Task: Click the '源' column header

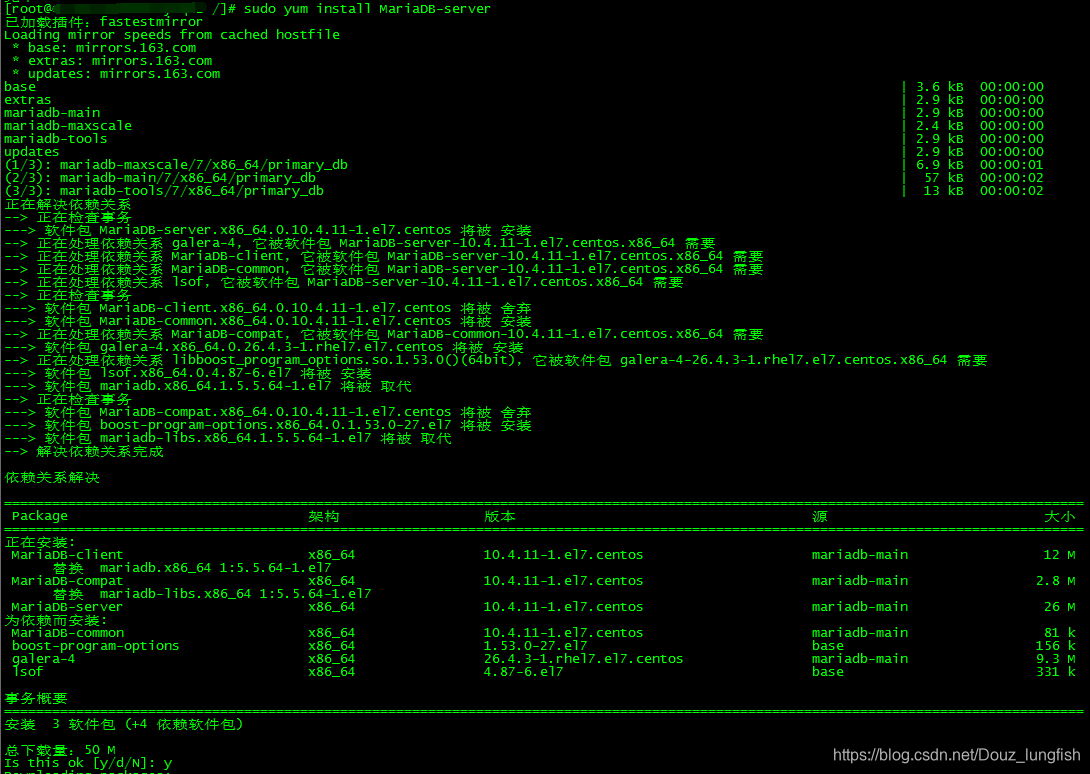Action: 820,517
